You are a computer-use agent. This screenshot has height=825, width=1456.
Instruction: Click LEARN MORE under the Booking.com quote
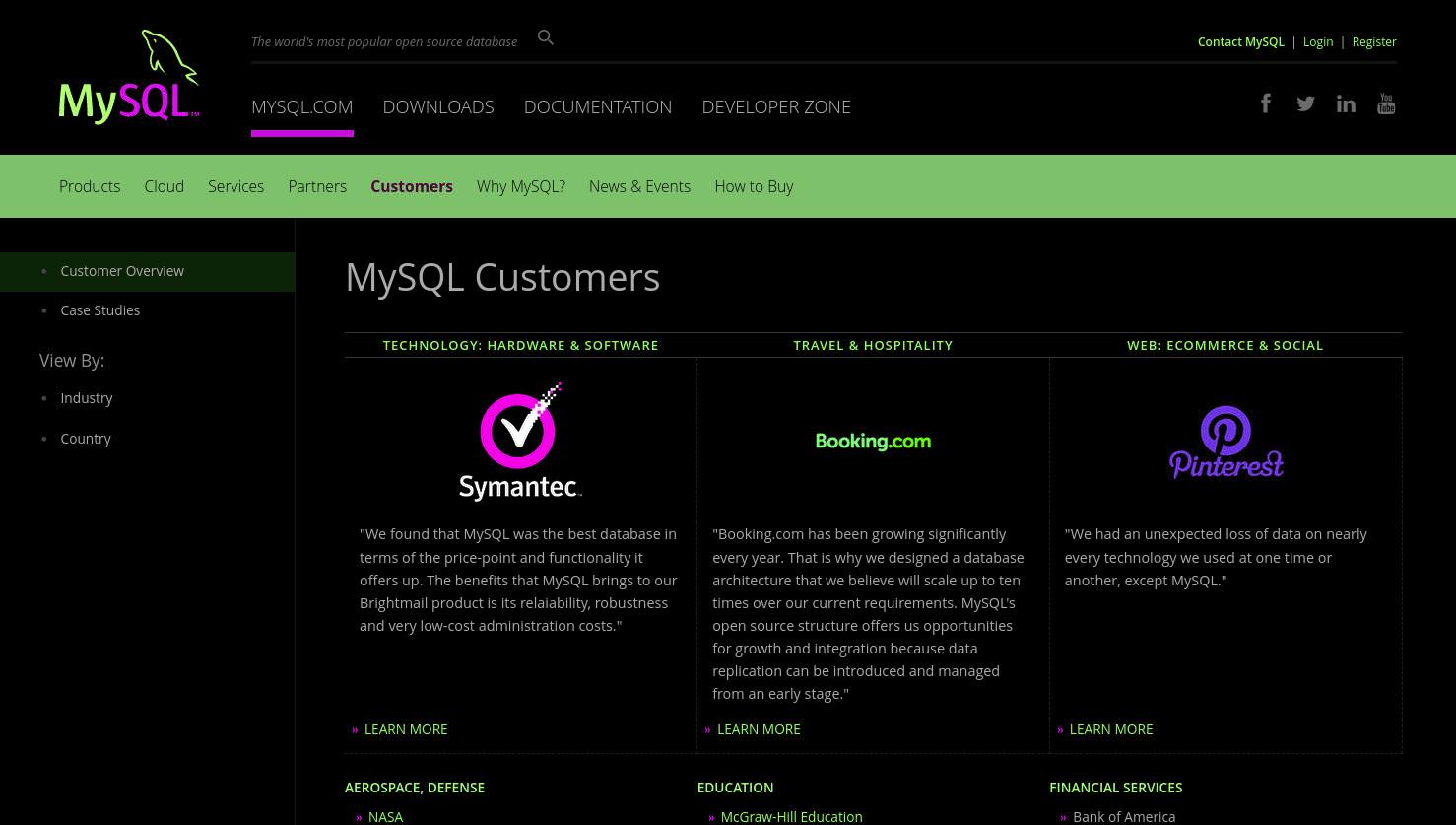759,729
